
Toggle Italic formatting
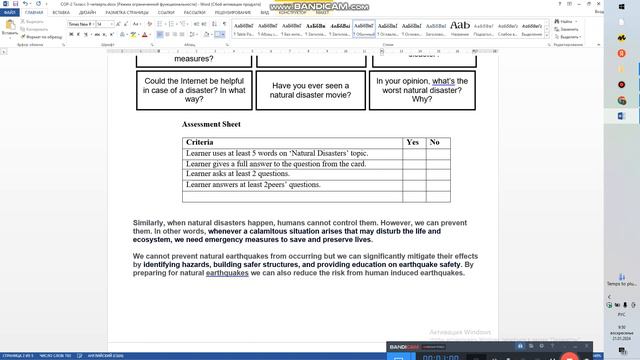click(x=78, y=35)
